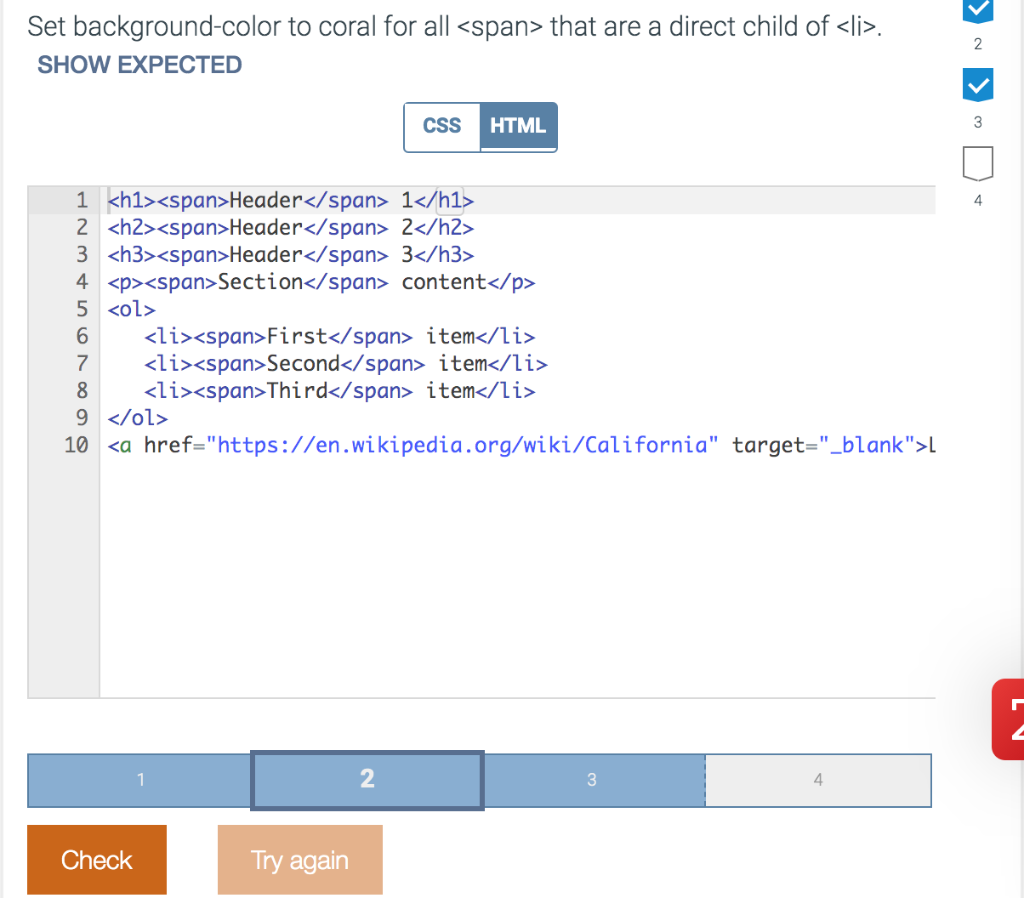The width and height of the screenshot is (1024, 898).
Task: Click inside the code editor area
Action: 500,550
